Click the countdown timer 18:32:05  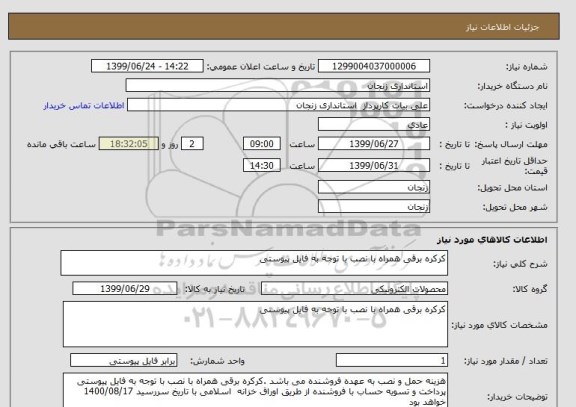coord(129,144)
